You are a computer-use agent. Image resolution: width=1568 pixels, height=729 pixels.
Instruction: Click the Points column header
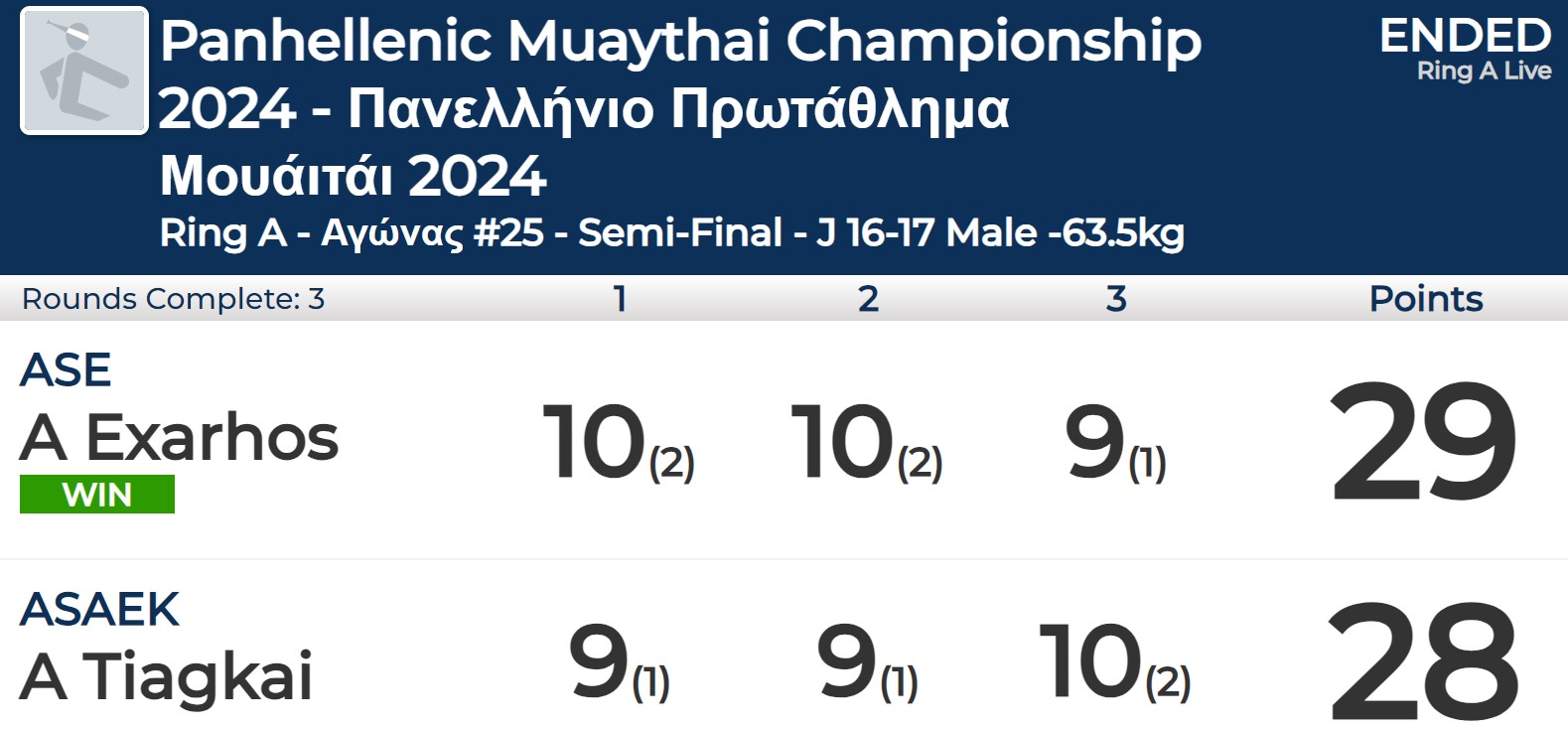click(1426, 299)
